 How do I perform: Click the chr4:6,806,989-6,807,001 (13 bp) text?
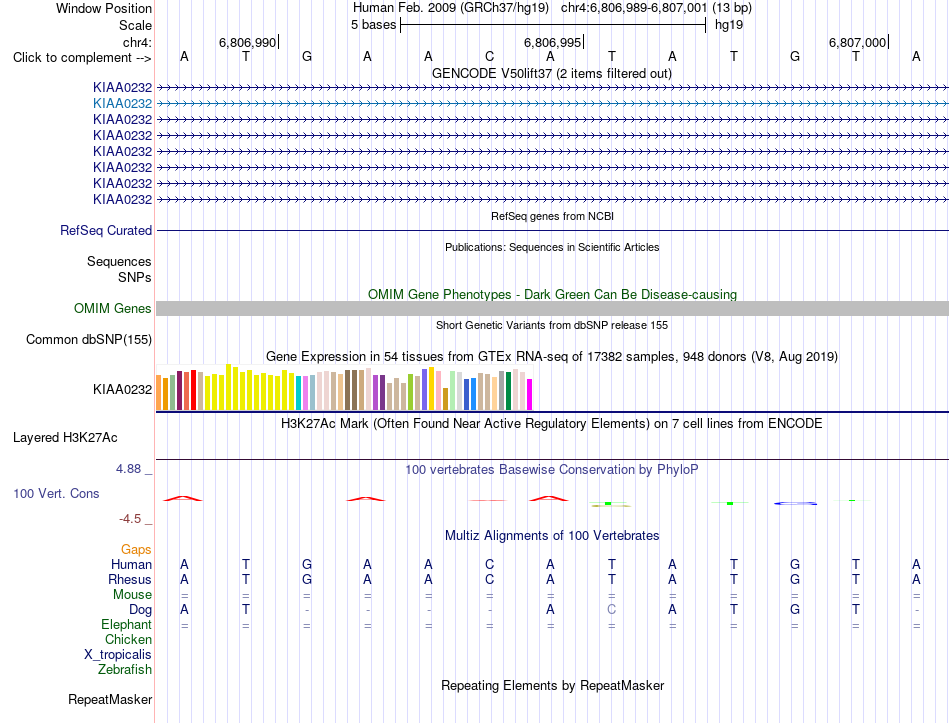656,8
